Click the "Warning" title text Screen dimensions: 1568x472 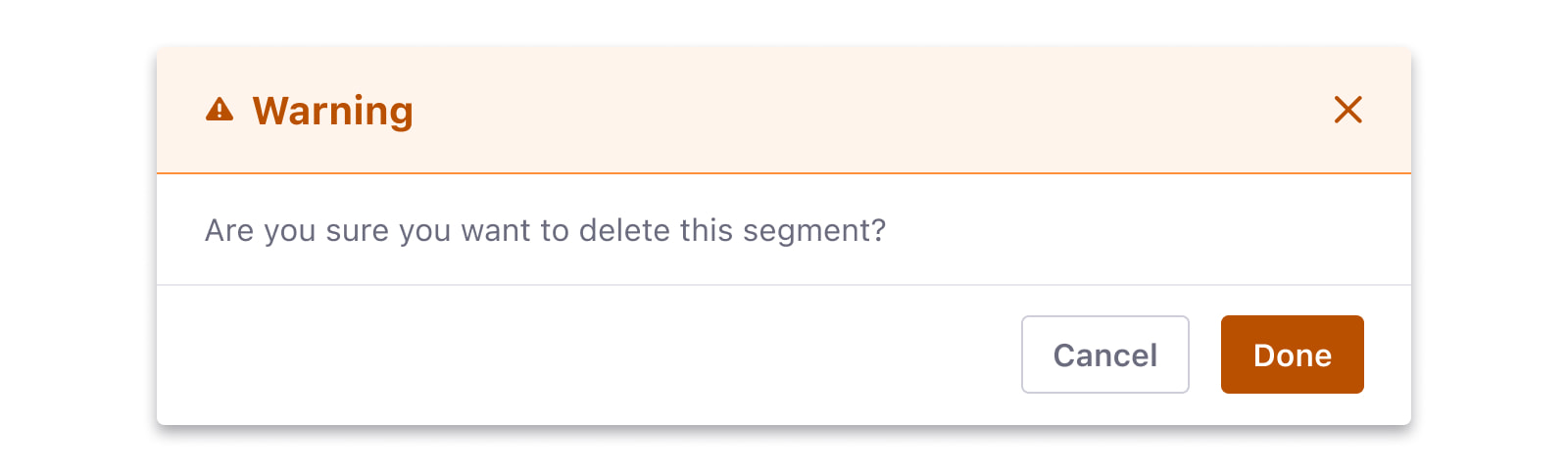(332, 111)
